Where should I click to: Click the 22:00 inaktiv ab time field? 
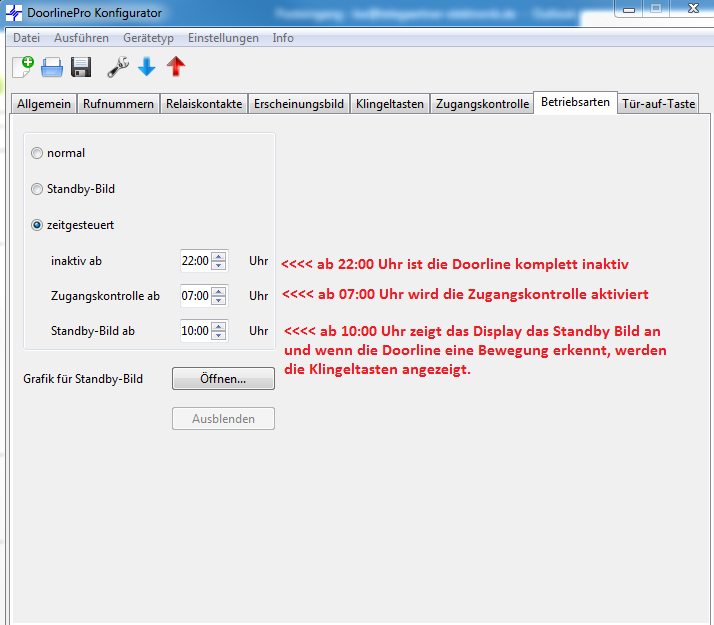[x=195, y=261]
